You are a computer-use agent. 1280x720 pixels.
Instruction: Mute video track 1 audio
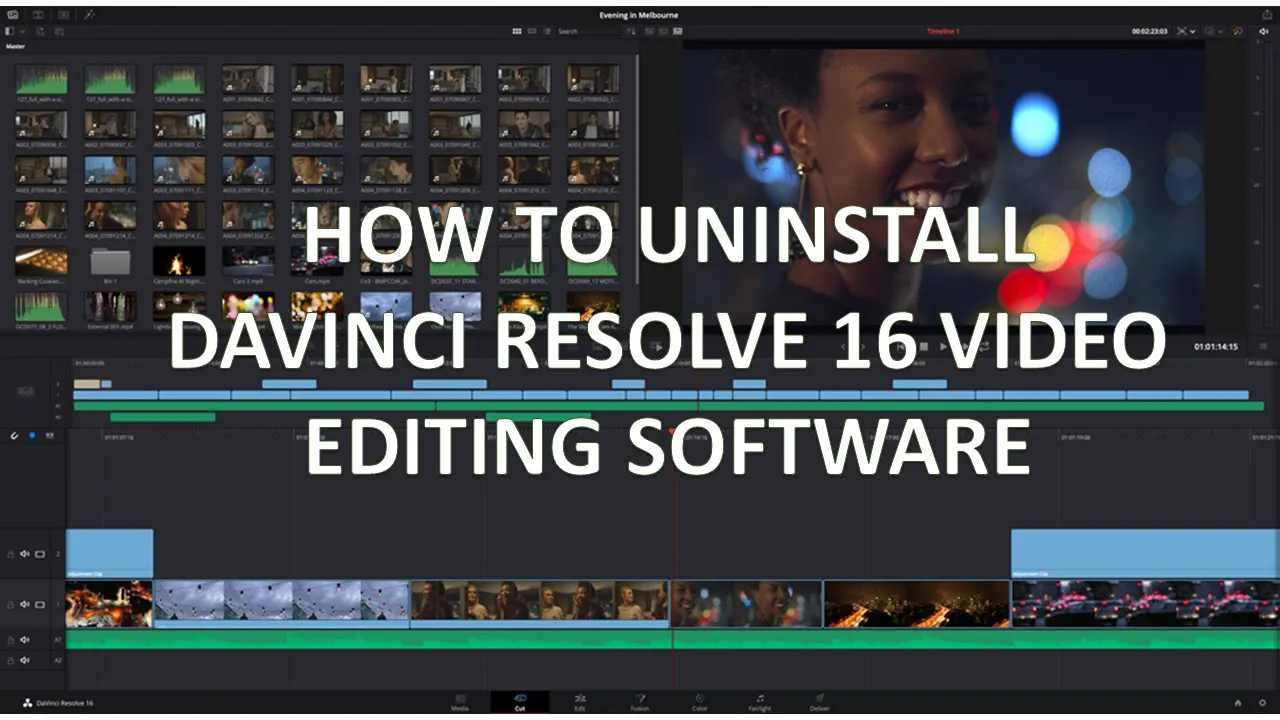[x=25, y=604]
